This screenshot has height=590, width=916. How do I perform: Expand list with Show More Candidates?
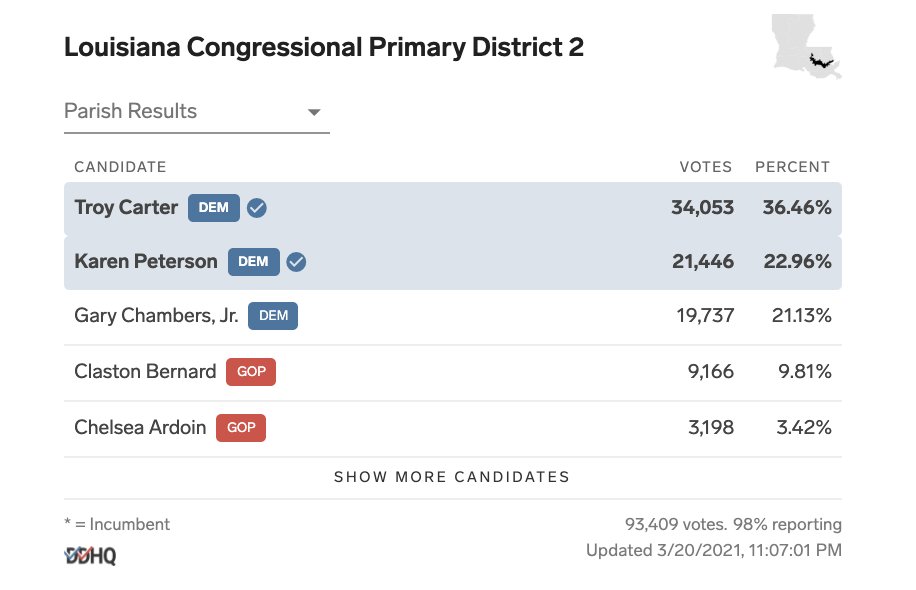tap(452, 477)
